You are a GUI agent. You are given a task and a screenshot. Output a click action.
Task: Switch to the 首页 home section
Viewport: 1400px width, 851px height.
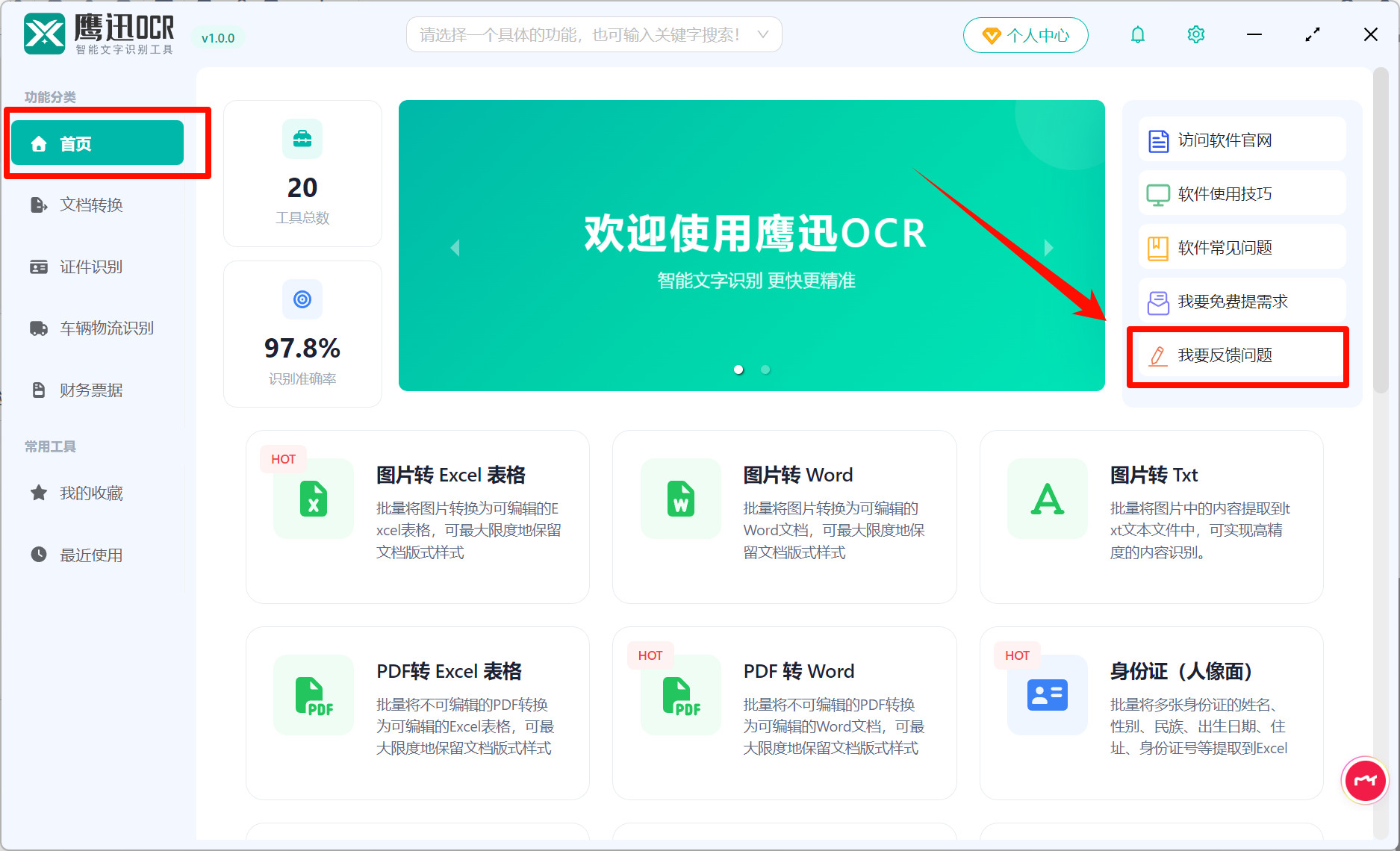[x=97, y=143]
